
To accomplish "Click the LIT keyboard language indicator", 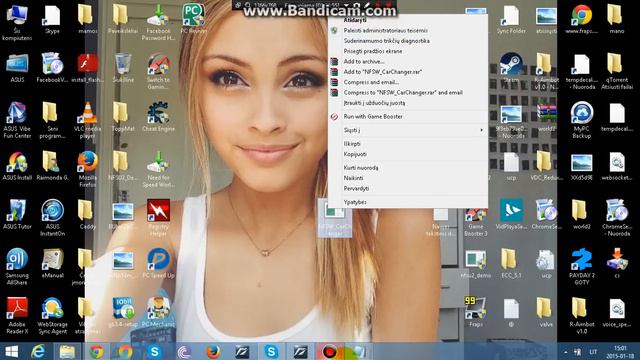I will (593, 352).
